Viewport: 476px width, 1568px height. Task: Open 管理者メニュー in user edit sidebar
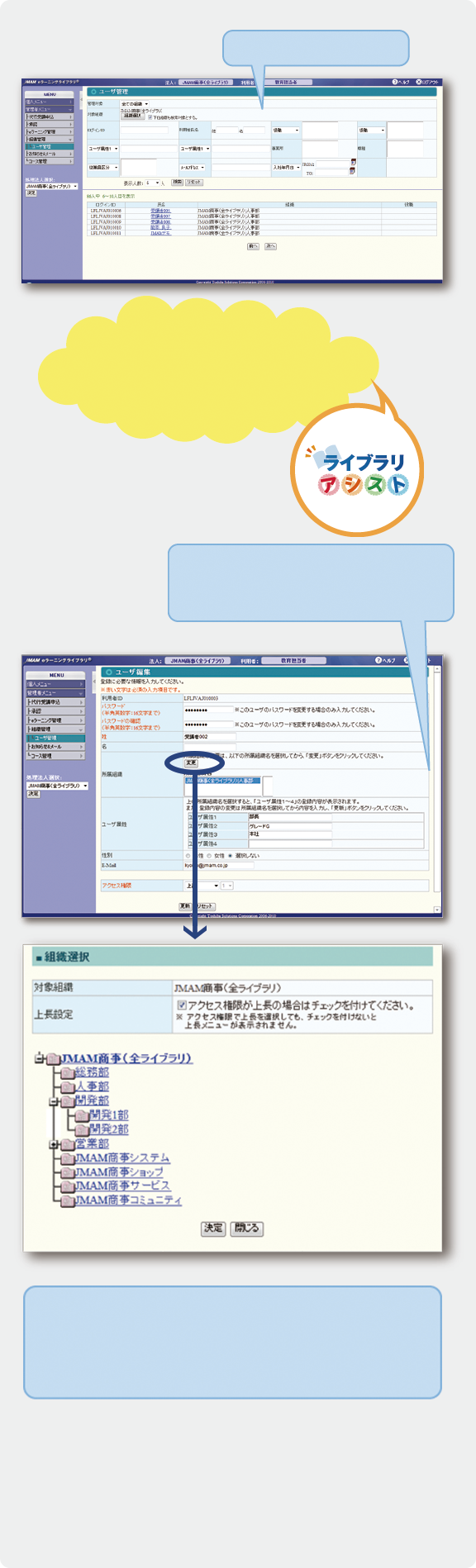click(x=55, y=692)
